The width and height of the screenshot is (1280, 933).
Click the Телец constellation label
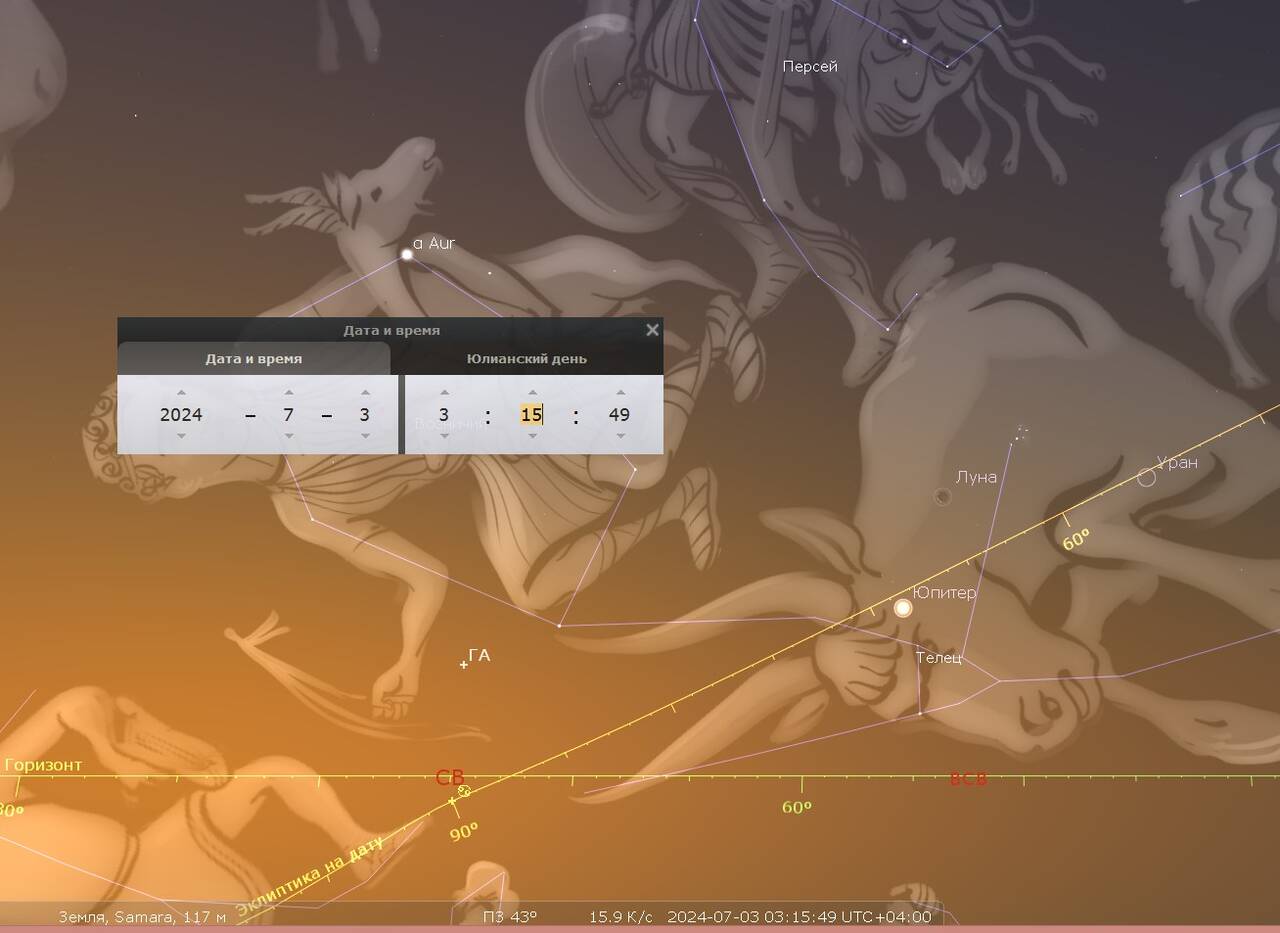tap(939, 657)
